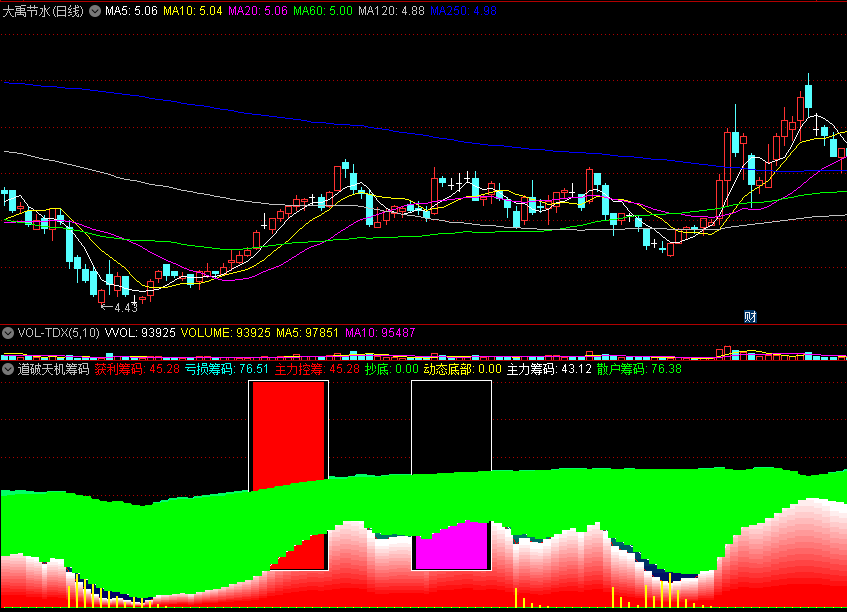Click the 财 finance marker icon

click(x=750, y=317)
